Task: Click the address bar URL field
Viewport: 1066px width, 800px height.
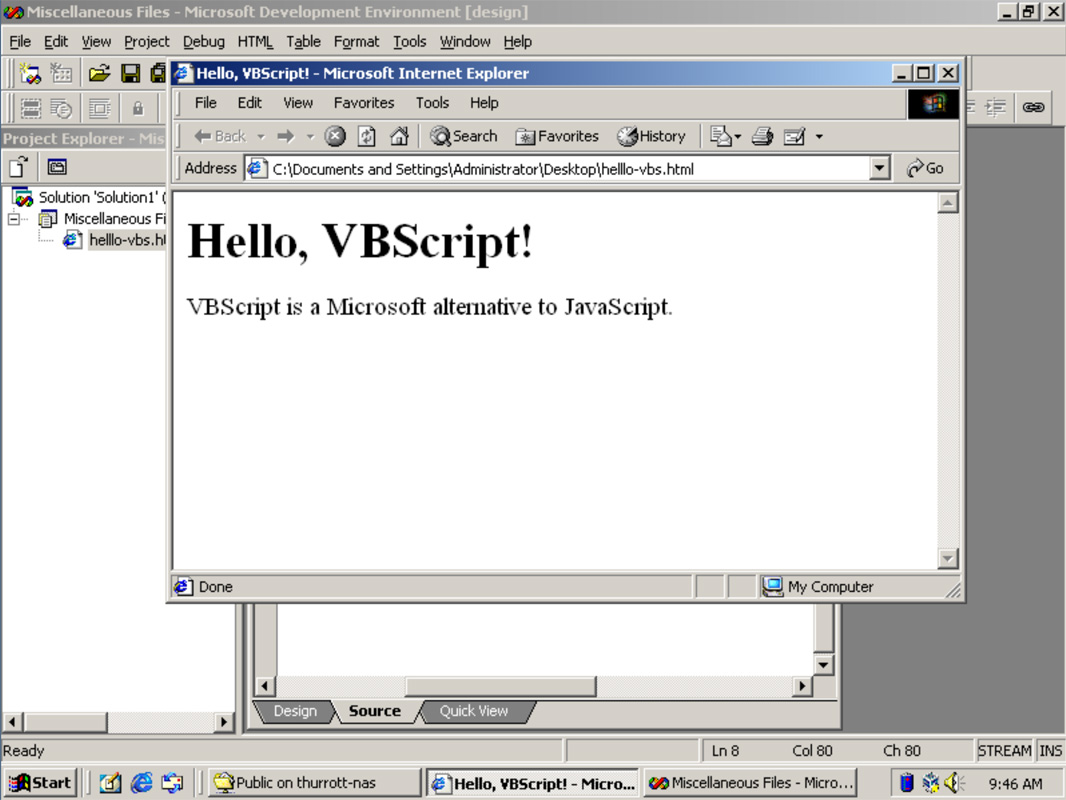Action: [560, 169]
